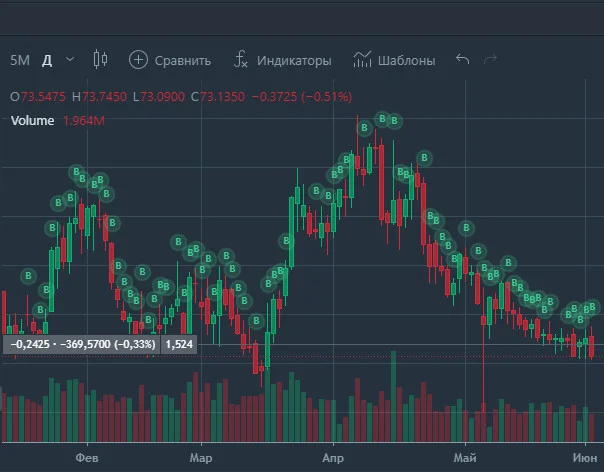Click the tallest green volume bar in April
604x472 pixels.
pyautogui.click(x=393, y=396)
